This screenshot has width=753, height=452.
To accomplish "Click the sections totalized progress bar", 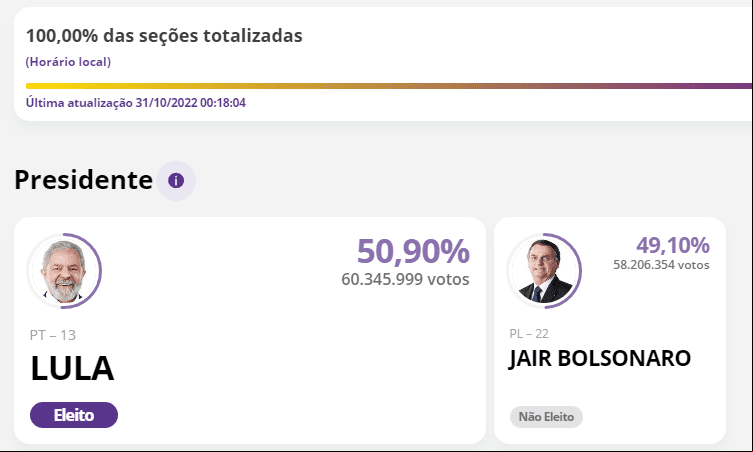I will pos(389,86).
